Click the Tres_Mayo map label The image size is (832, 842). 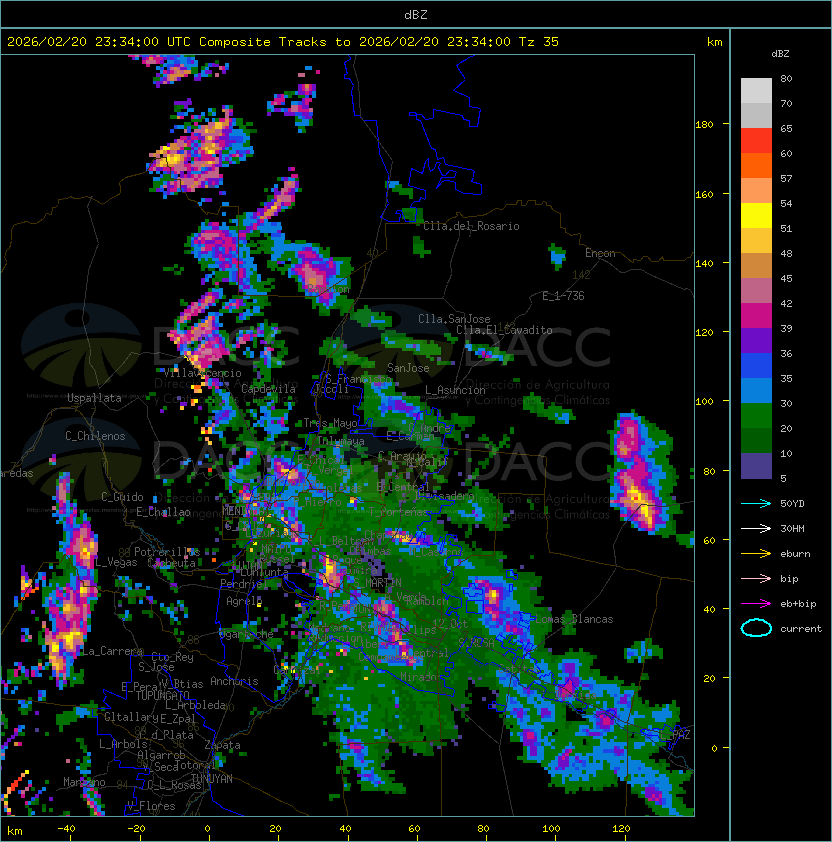(330, 423)
